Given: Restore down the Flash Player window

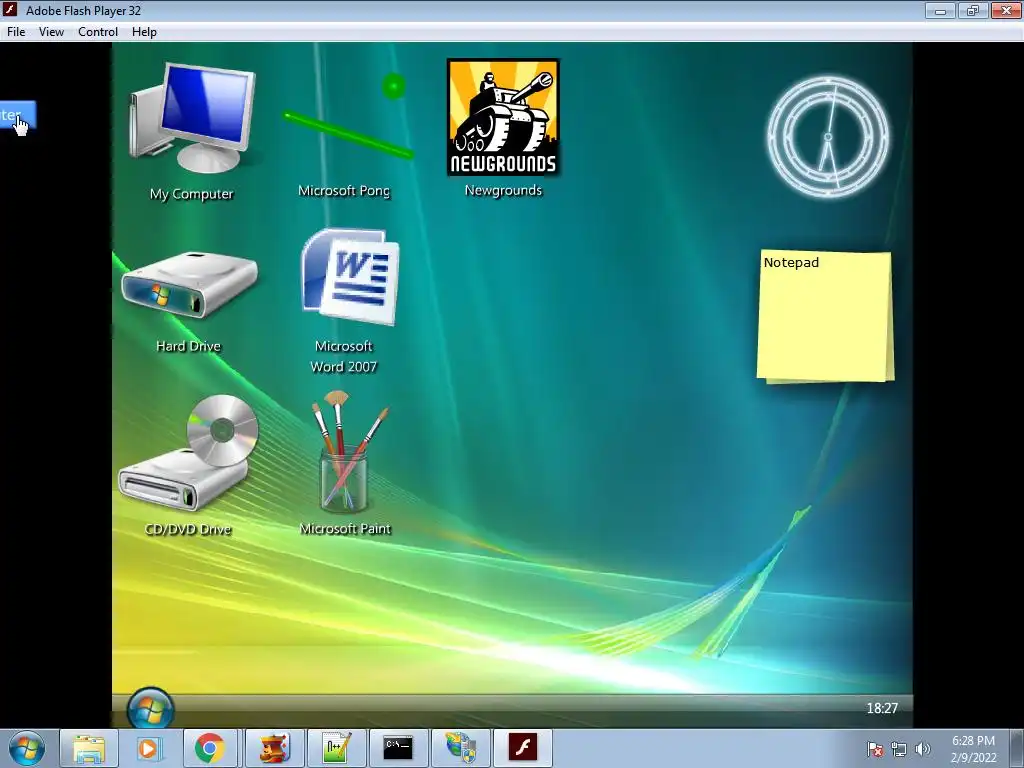Looking at the screenshot, I should [x=973, y=10].
